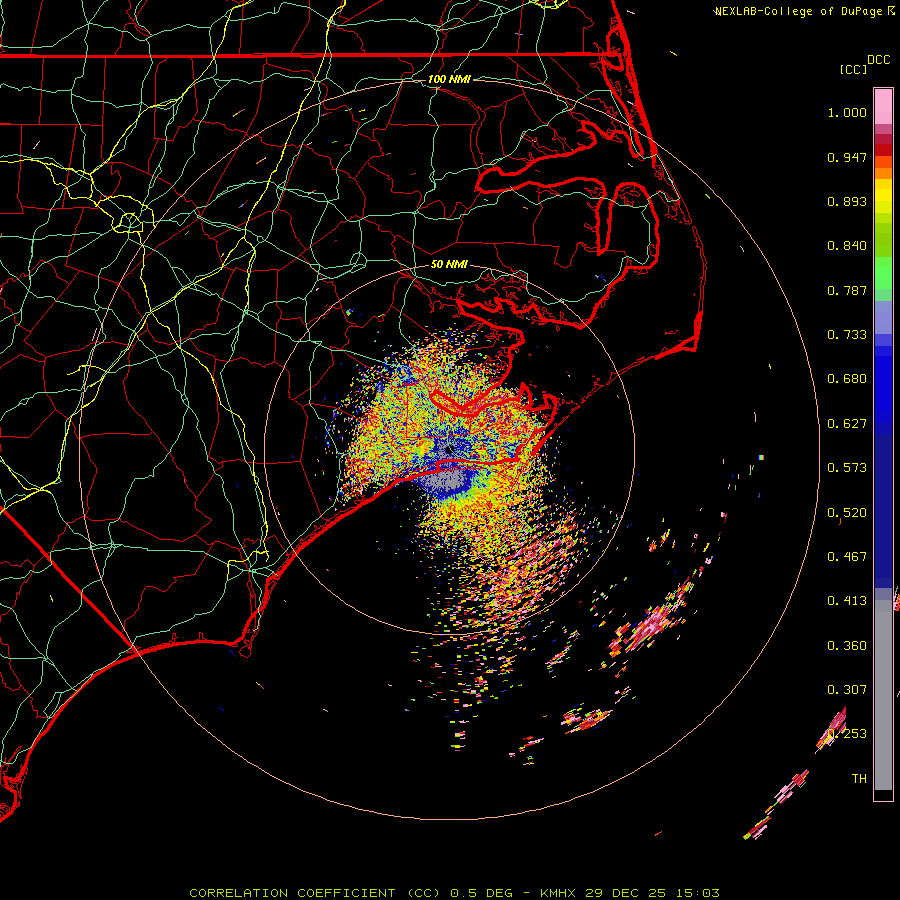
Task: Click the Correlation Coefficient caption at bottom
Action: 454,893
